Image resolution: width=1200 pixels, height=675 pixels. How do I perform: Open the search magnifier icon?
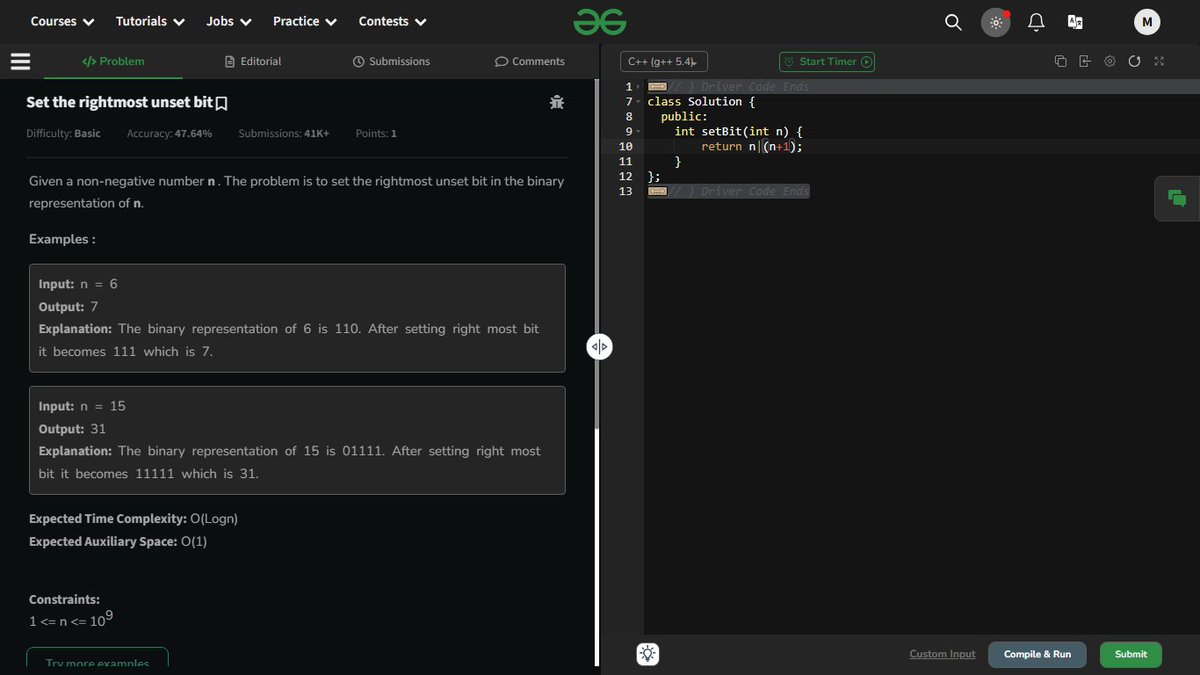tap(953, 22)
